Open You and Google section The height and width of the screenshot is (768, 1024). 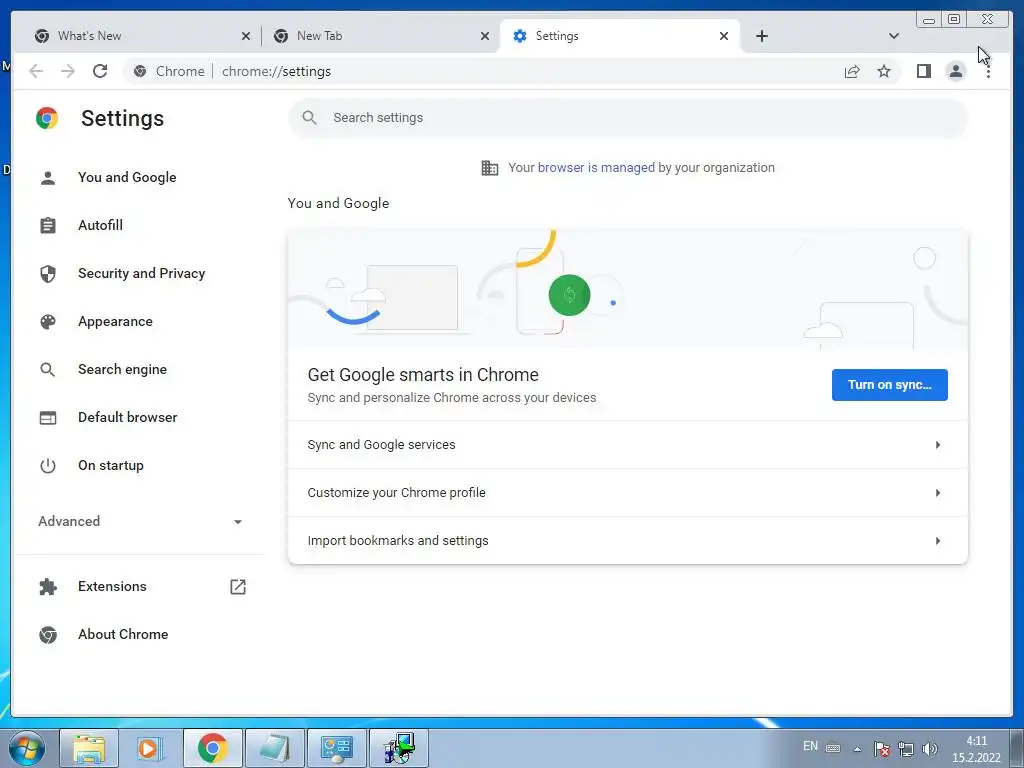click(127, 178)
